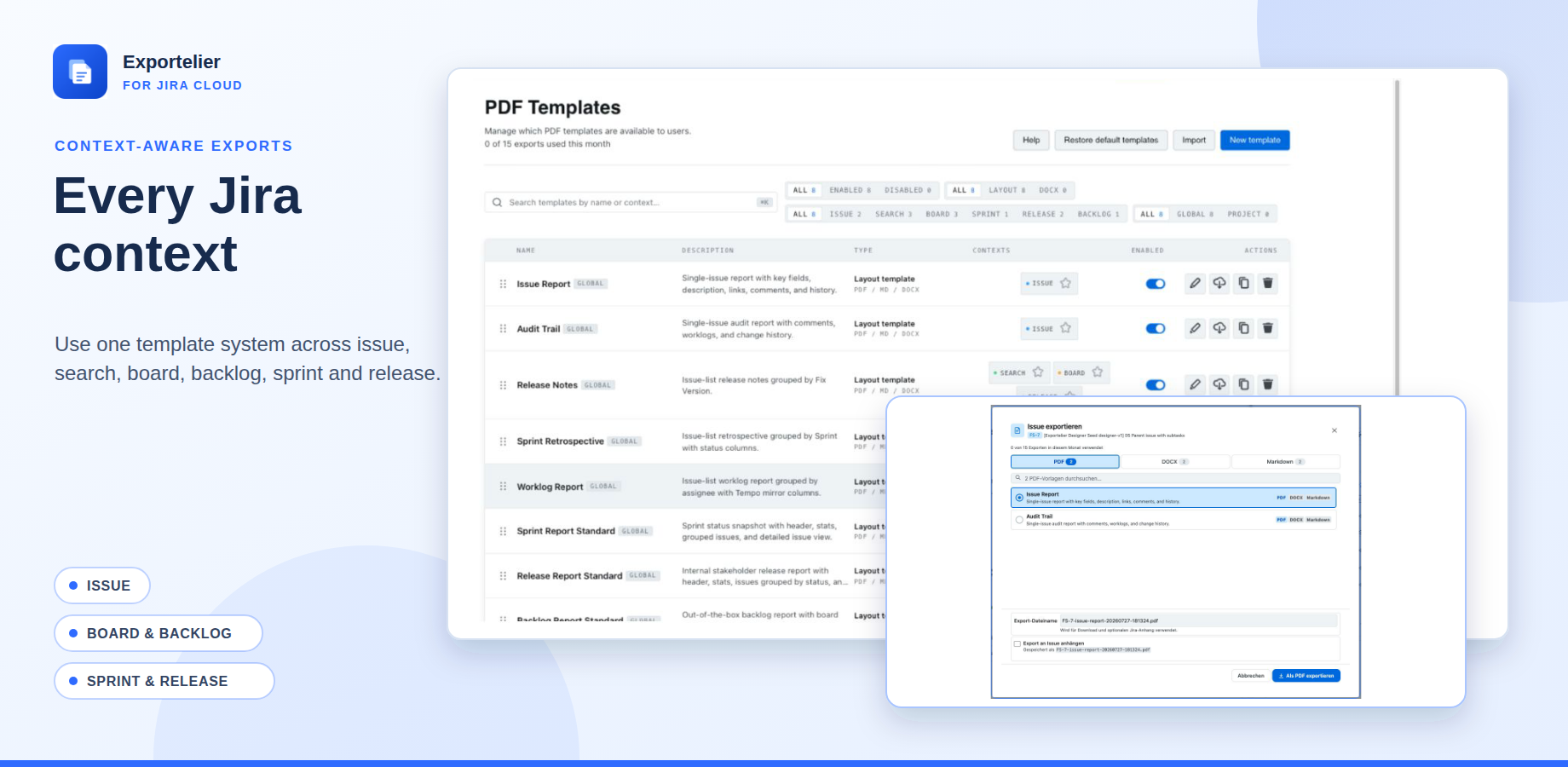Click the Exportelier app logo
Viewport: 1568px width, 767px height.
[x=80, y=72]
